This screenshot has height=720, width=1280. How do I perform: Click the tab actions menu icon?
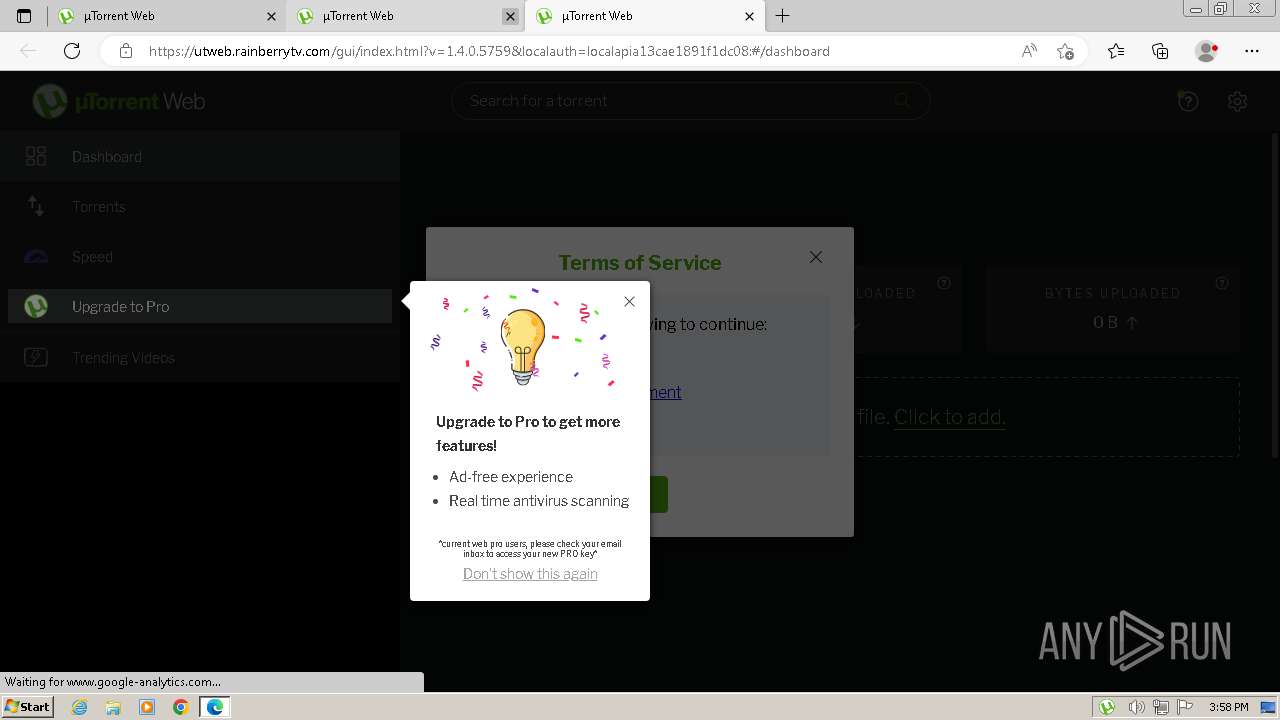pos(24,16)
